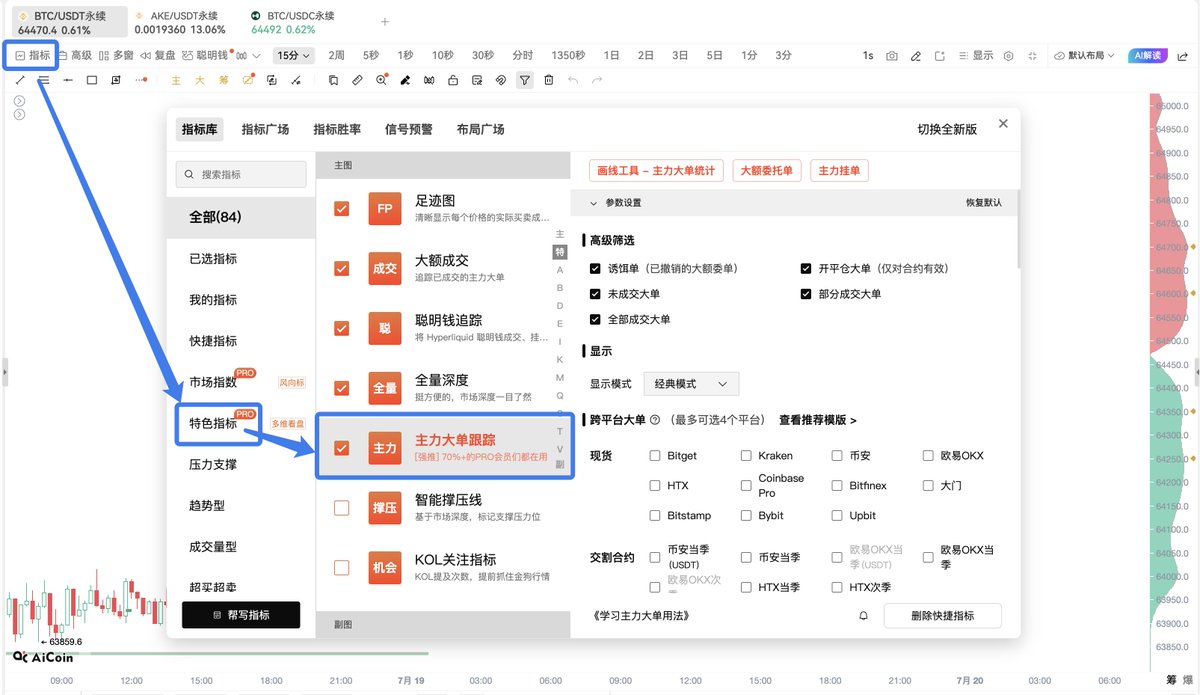Select the 压力支撑 category

pyautogui.click(x=213, y=464)
